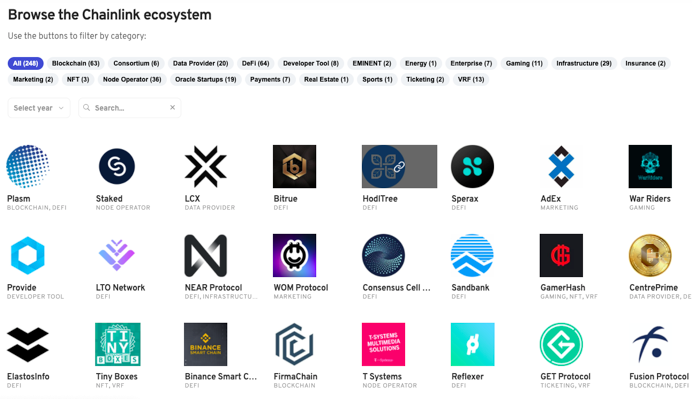Open the Plasm logo icon
This screenshot has width=692, height=399.
click(28, 166)
